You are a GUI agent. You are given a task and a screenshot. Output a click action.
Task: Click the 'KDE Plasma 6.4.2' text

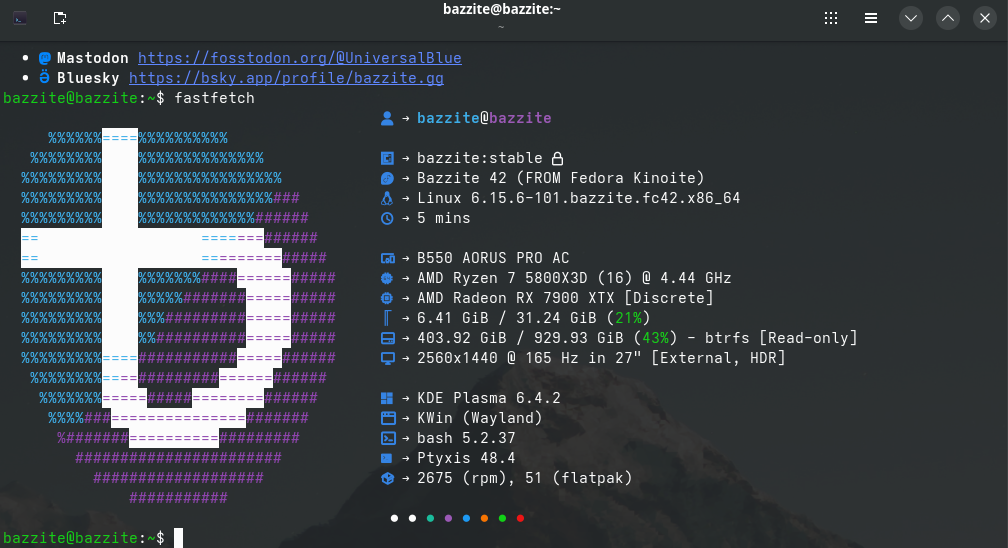[x=489, y=398]
